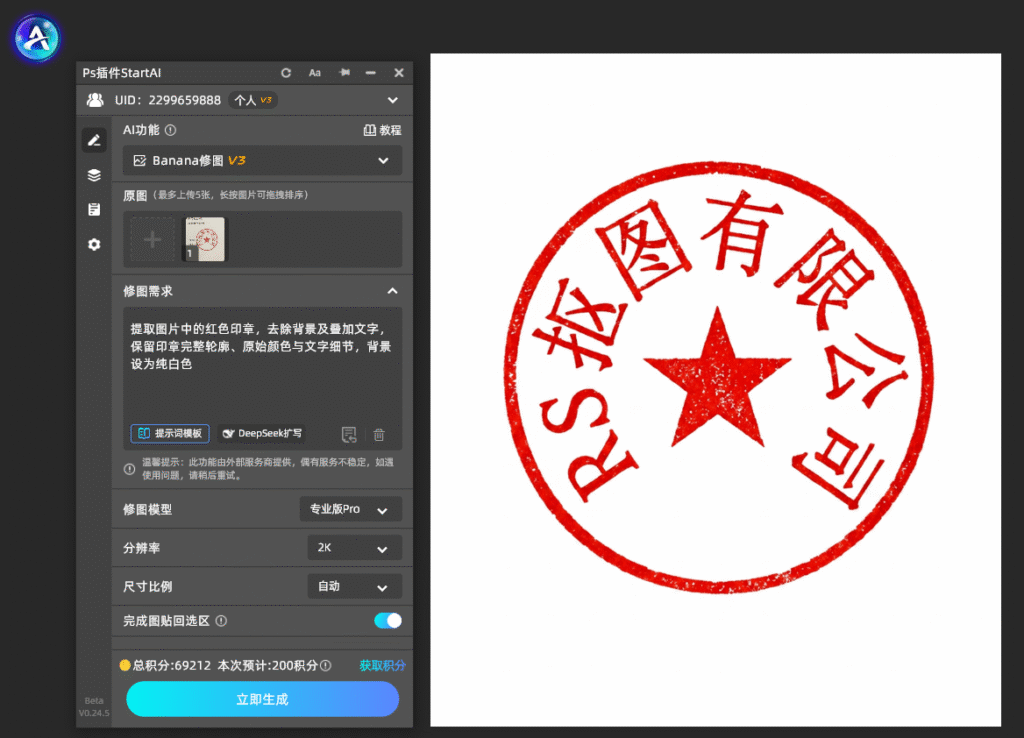Click the warning info icon beside 温馨提示

(129, 469)
